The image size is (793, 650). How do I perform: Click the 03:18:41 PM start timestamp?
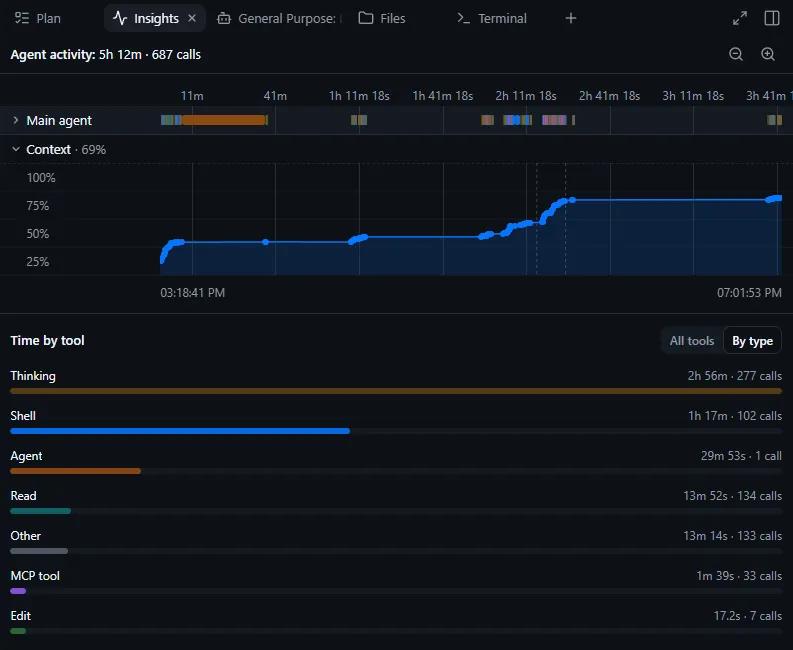pos(193,293)
